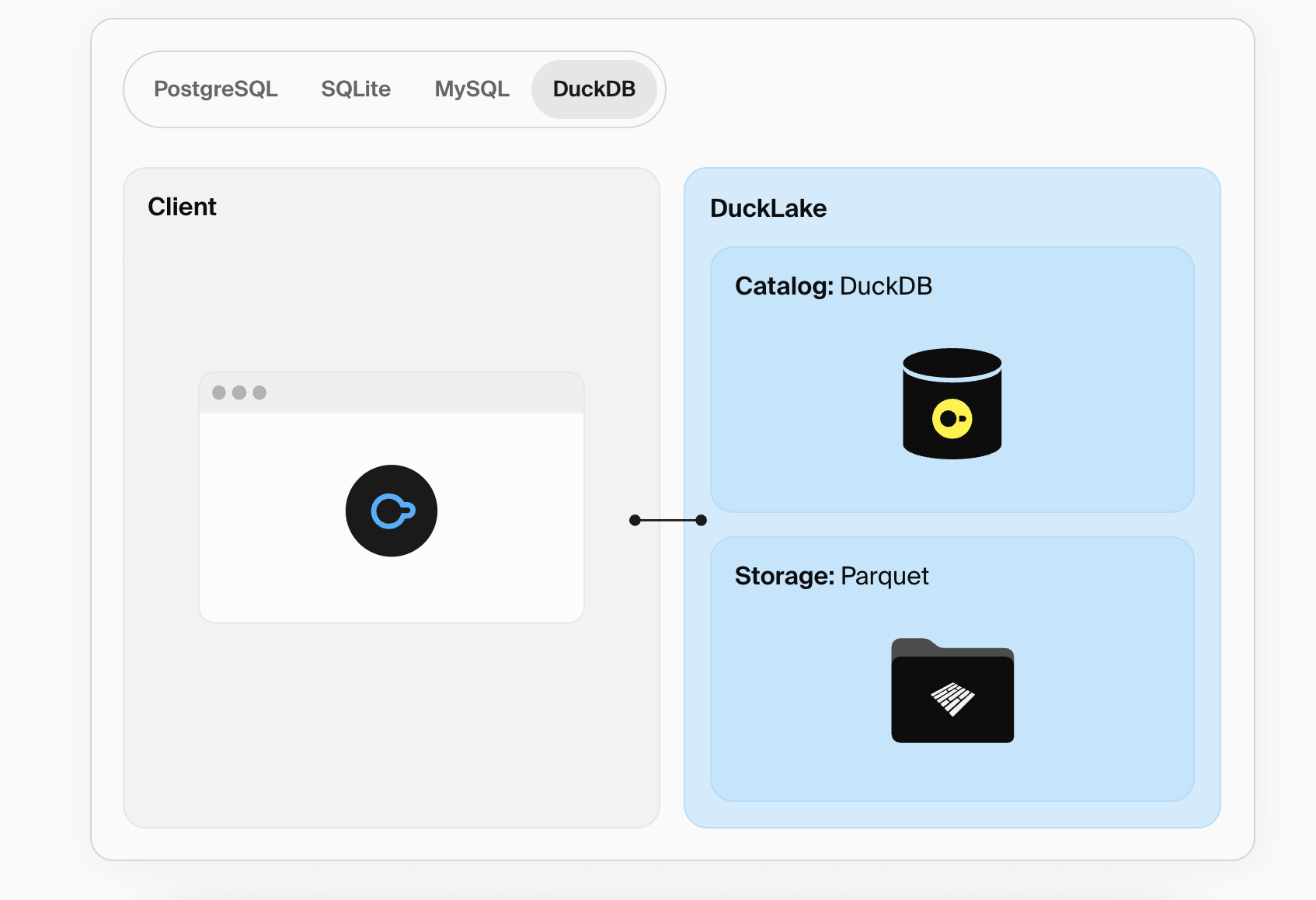Open the MySQL tab
Screen dimensions: 1316x900
(x=472, y=89)
